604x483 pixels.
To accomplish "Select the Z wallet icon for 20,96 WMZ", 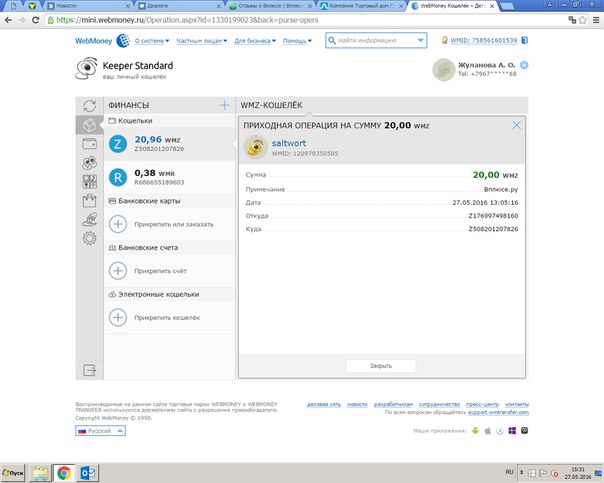I will click(x=118, y=144).
